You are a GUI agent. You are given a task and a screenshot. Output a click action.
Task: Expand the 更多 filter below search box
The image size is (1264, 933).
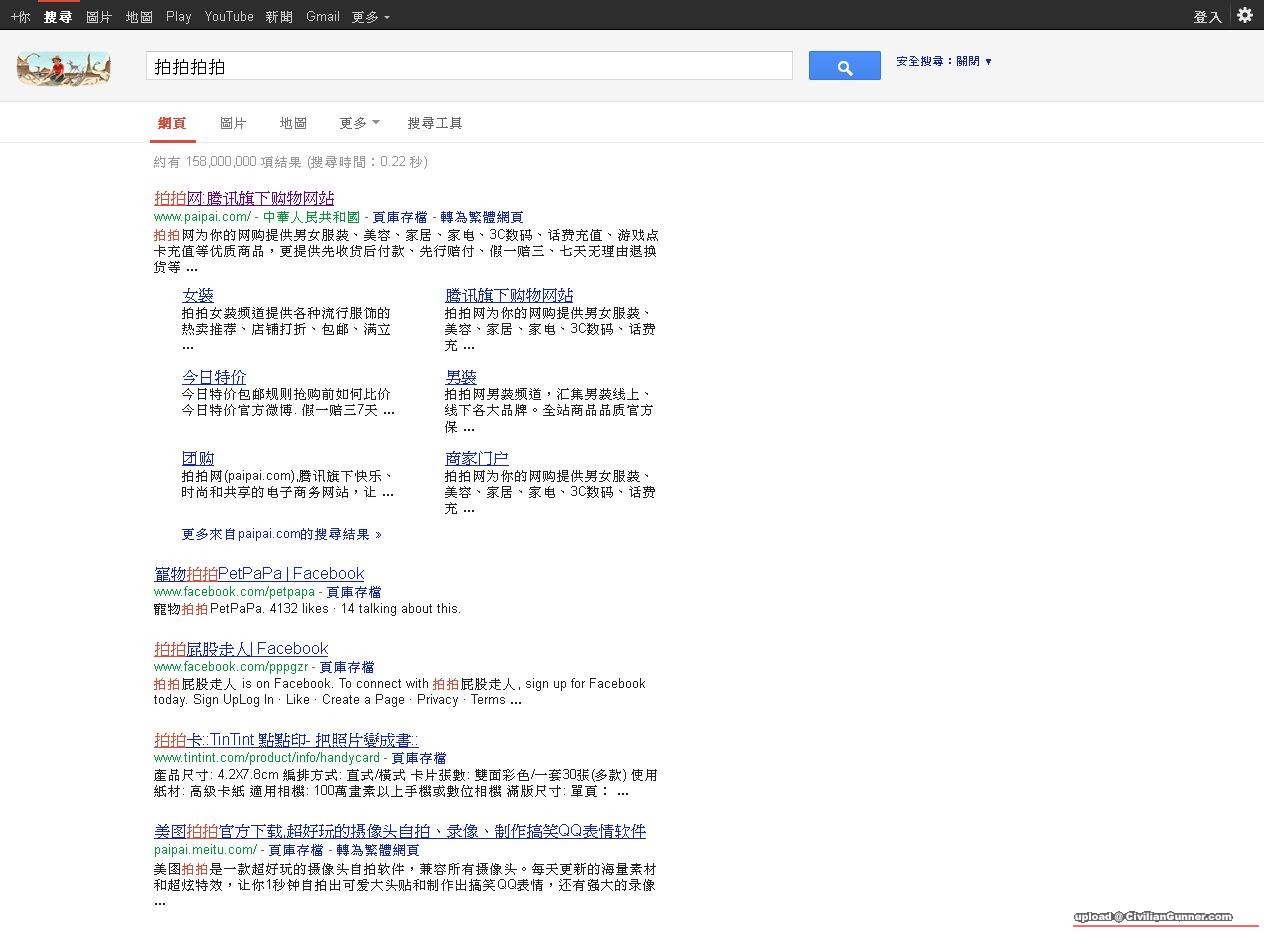359,123
